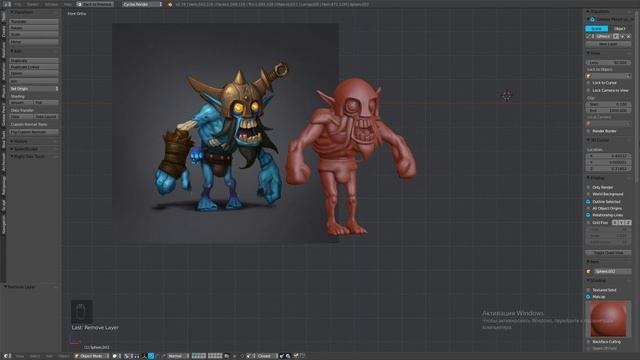Click the Toggle Quad View button
This screenshot has width=640, height=360.
[x=608, y=253]
